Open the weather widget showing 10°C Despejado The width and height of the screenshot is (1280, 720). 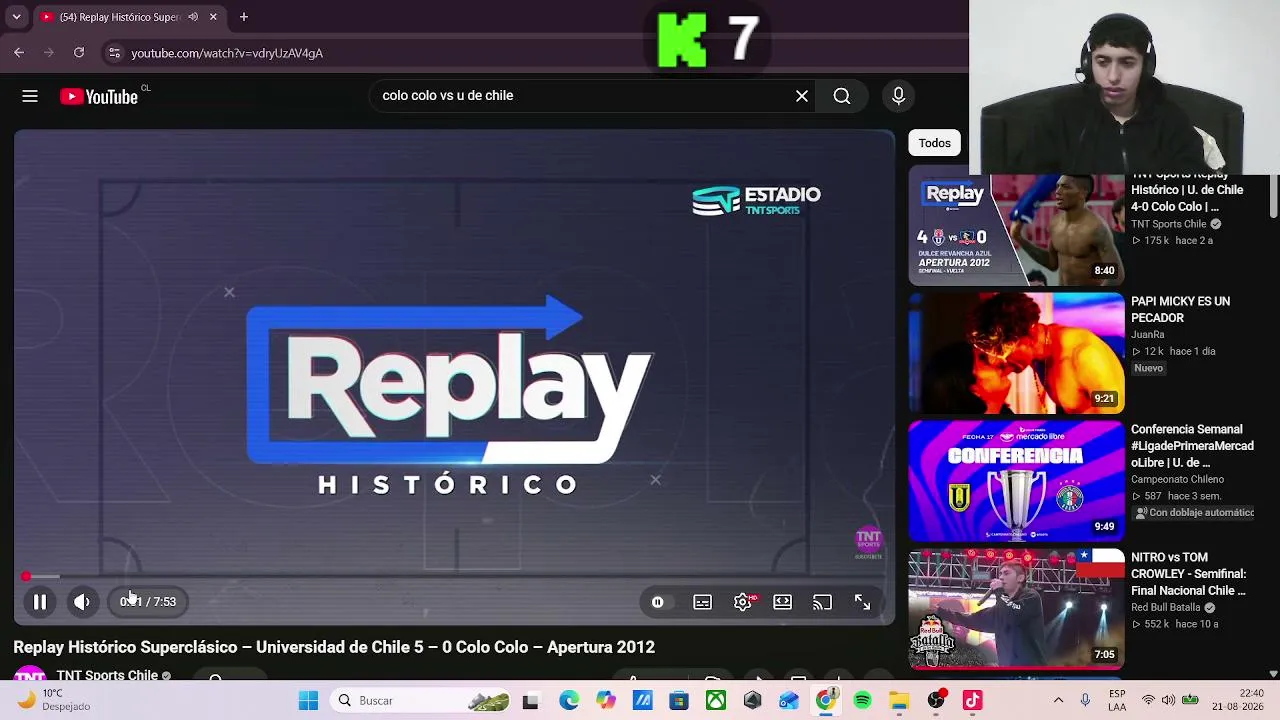coord(54,700)
